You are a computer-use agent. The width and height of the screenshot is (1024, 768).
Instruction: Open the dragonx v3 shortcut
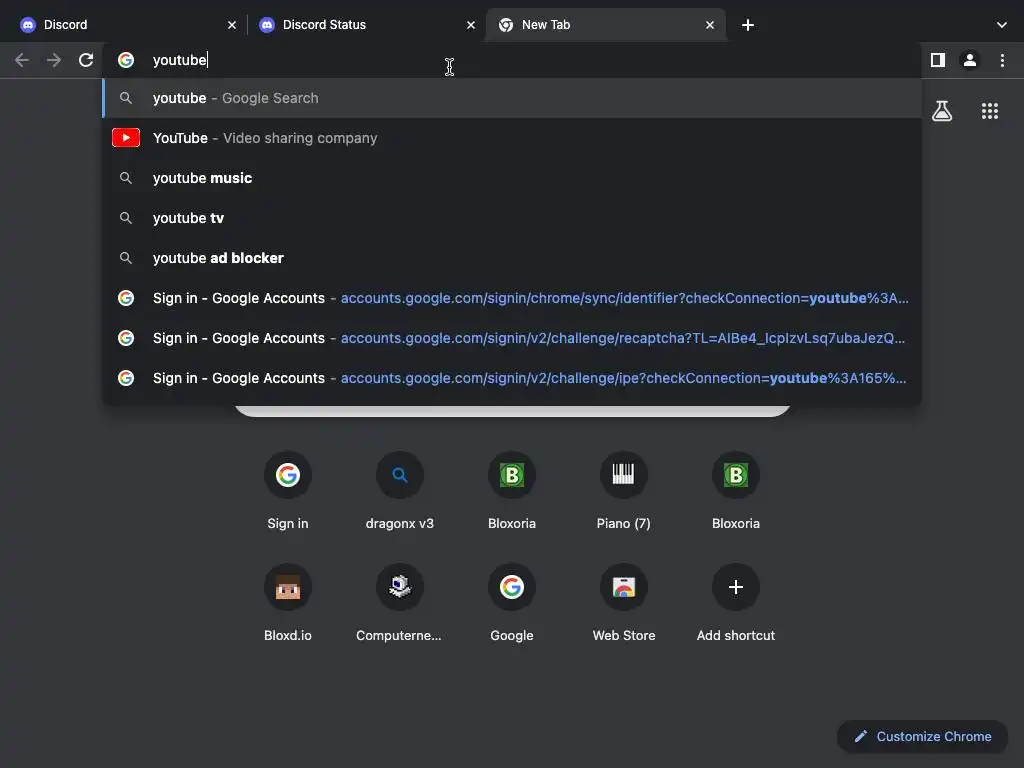tap(400, 490)
